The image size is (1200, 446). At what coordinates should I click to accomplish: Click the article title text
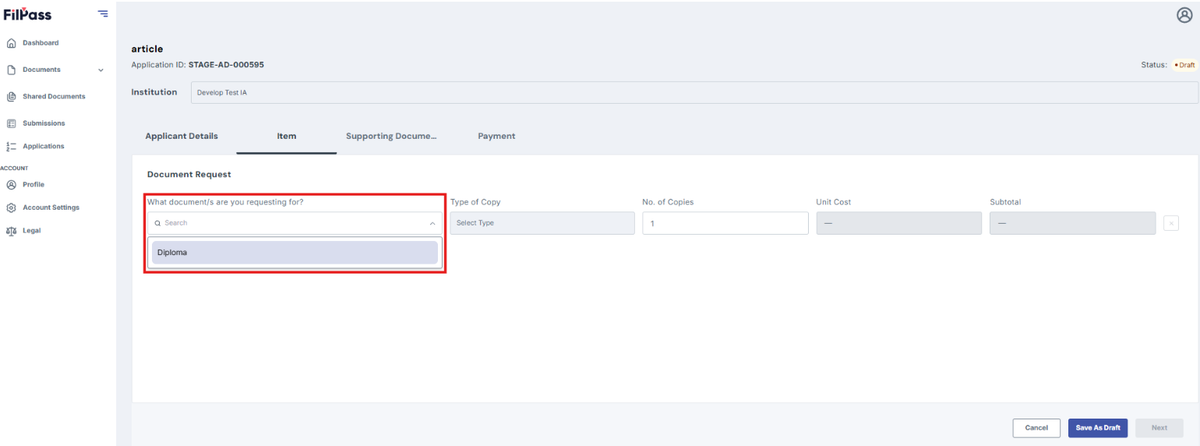coord(147,49)
